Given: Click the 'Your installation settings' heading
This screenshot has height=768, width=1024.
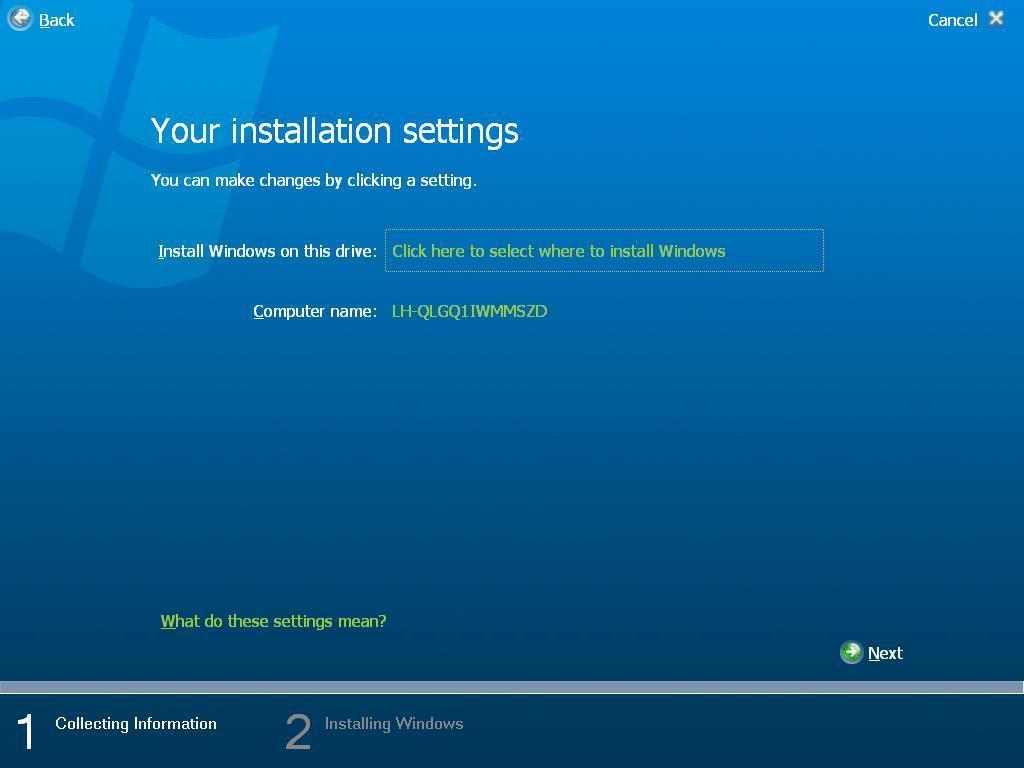Looking at the screenshot, I should pyautogui.click(x=334, y=131).
